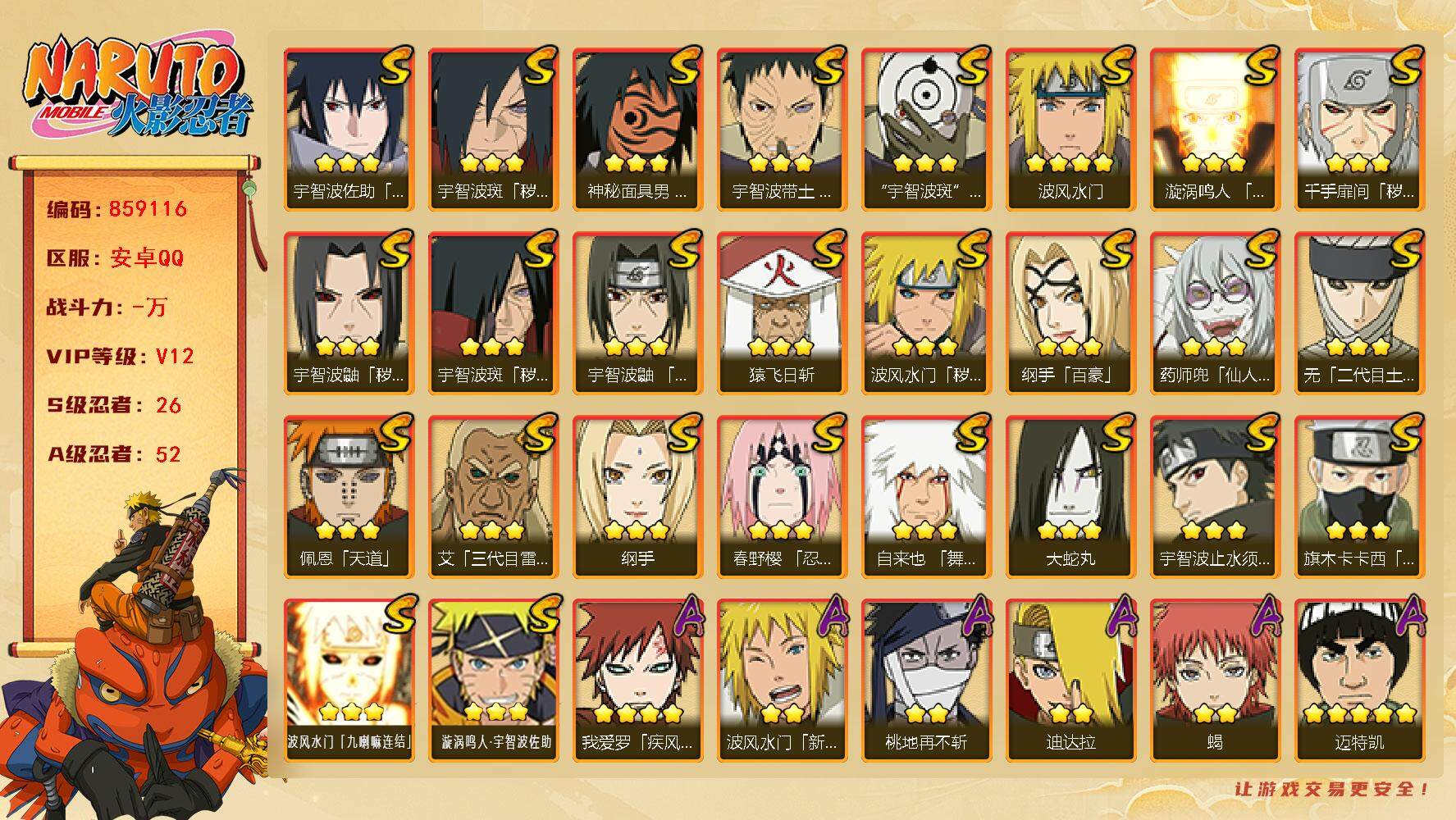Click the Naruto Mobile 火影忍者 logo
Viewport: 1456px width, 820px height.
pos(137,87)
